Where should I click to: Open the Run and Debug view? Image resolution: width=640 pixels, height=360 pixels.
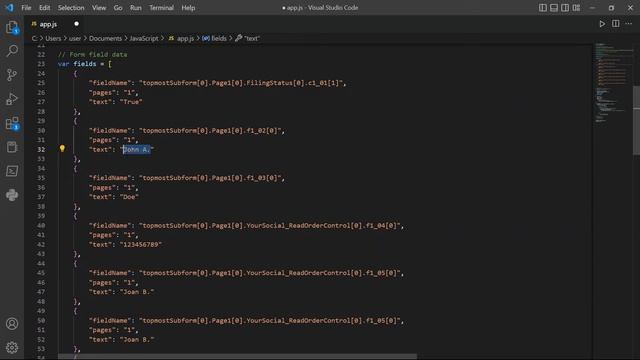coord(12,99)
